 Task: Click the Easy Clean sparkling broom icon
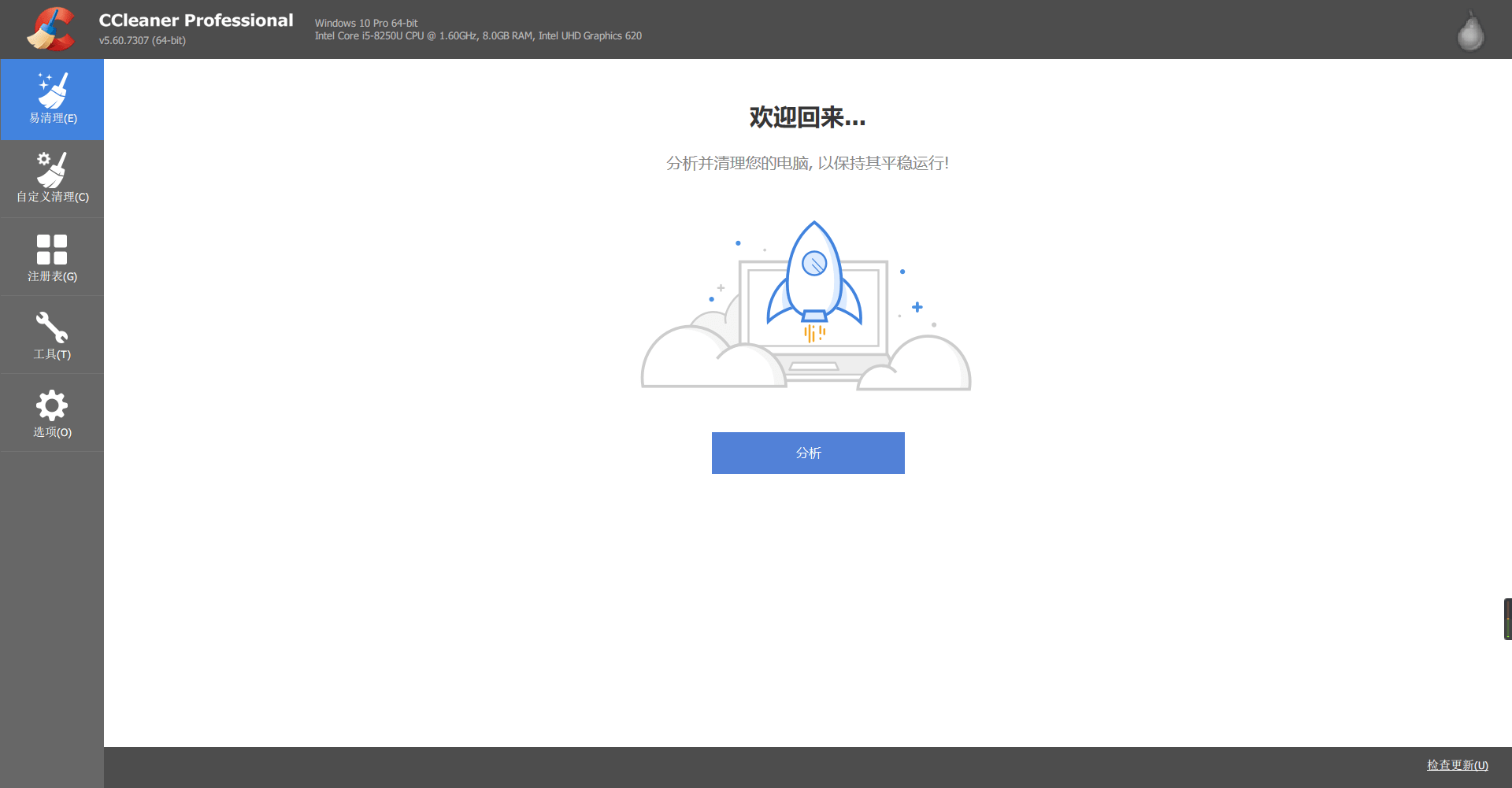(53, 90)
